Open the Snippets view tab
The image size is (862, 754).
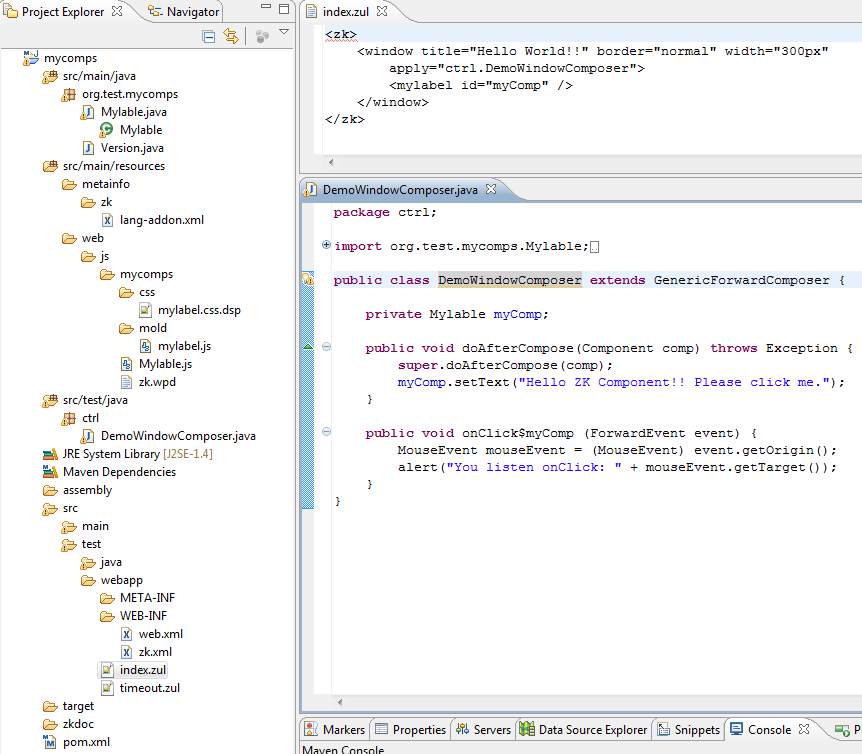point(689,729)
